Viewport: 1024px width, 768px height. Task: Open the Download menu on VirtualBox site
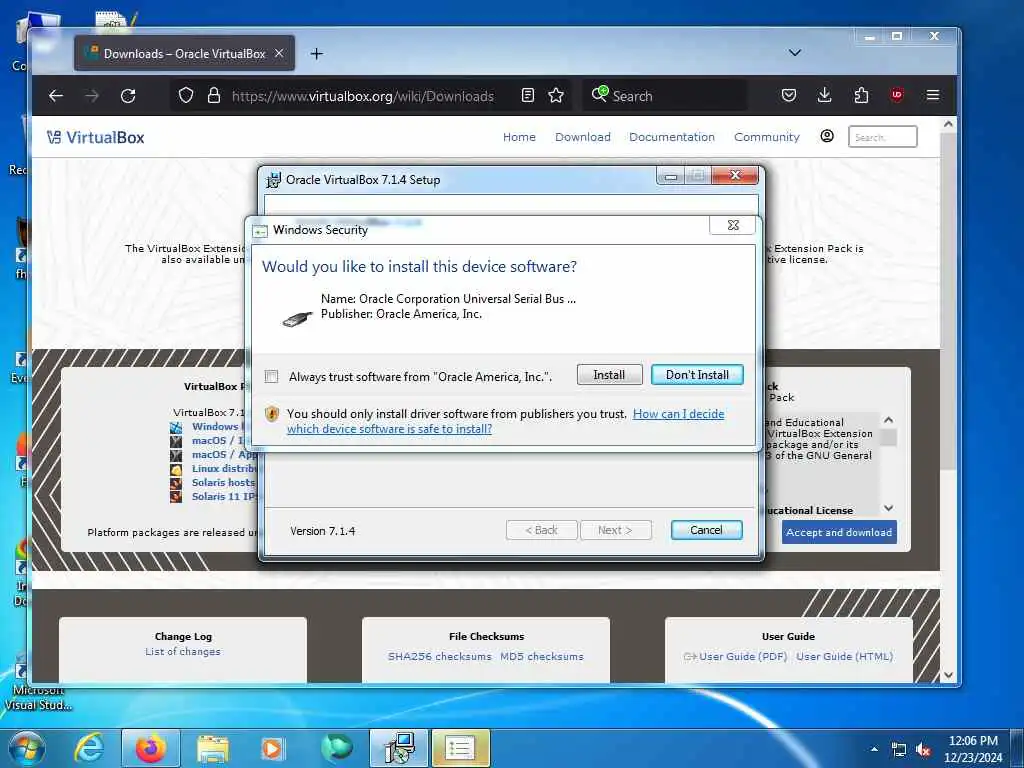(x=583, y=137)
